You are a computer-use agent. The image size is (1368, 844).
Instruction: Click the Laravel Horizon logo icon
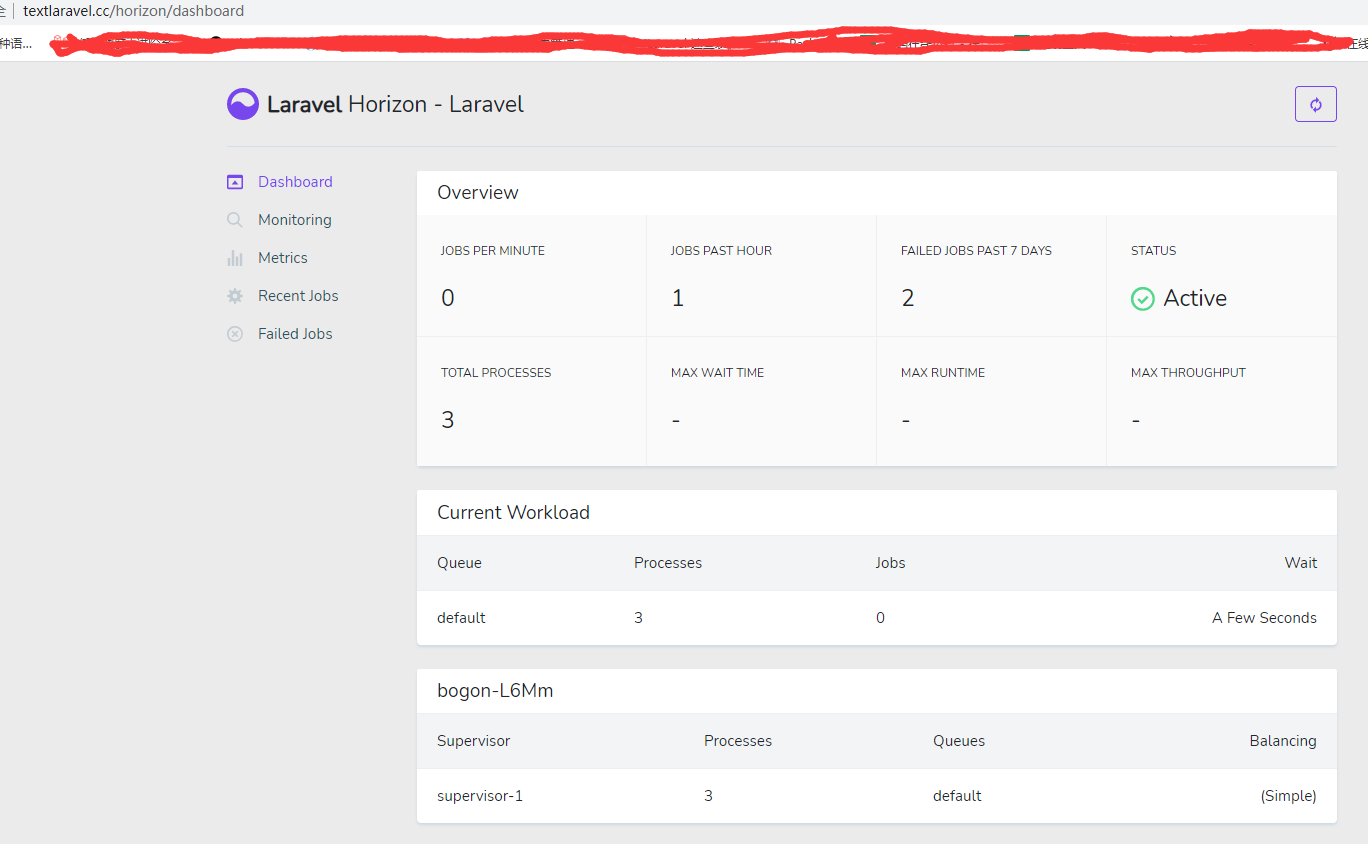click(243, 104)
